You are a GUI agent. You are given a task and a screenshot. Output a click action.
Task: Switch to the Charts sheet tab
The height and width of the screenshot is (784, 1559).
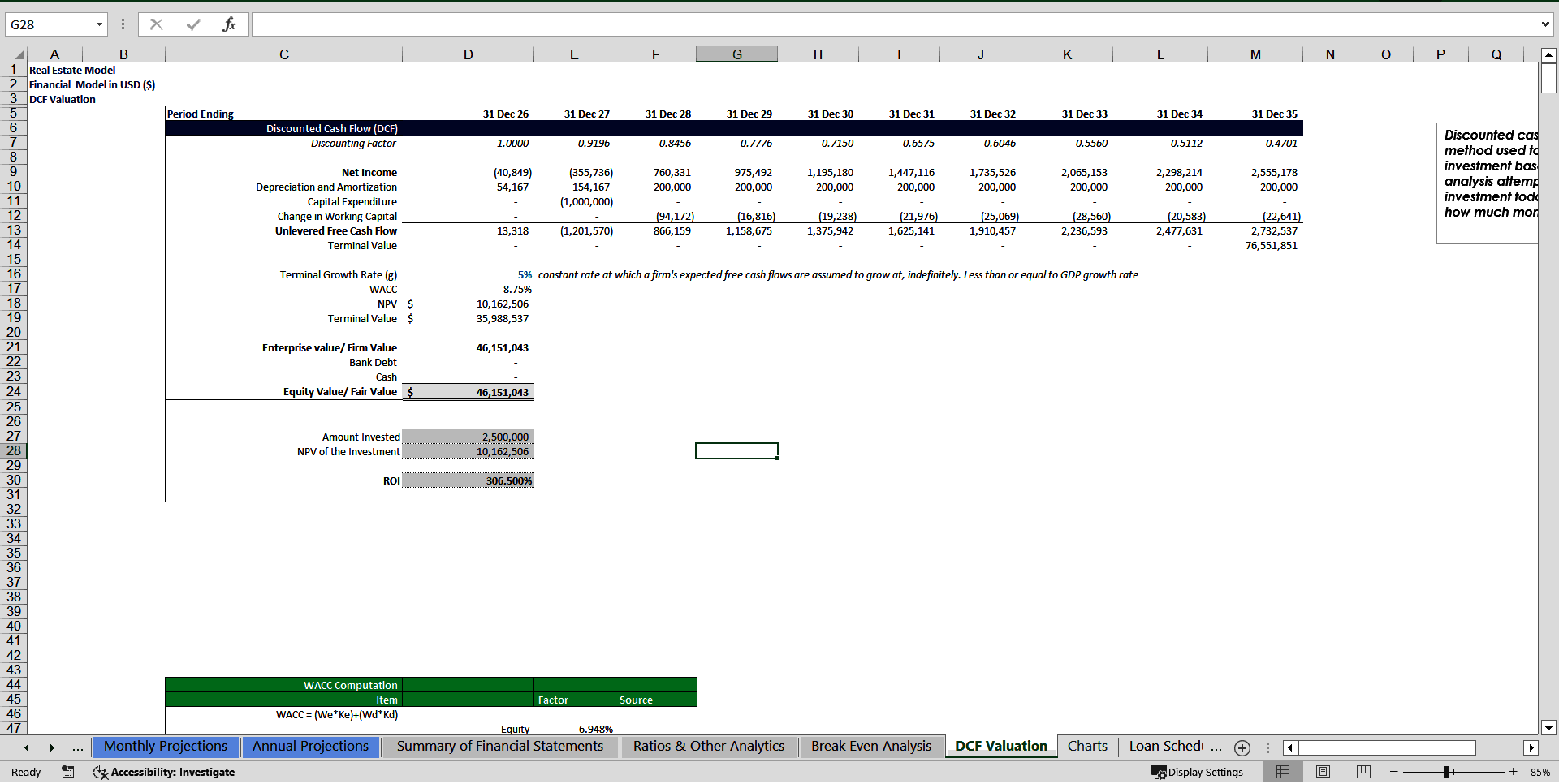click(1087, 747)
